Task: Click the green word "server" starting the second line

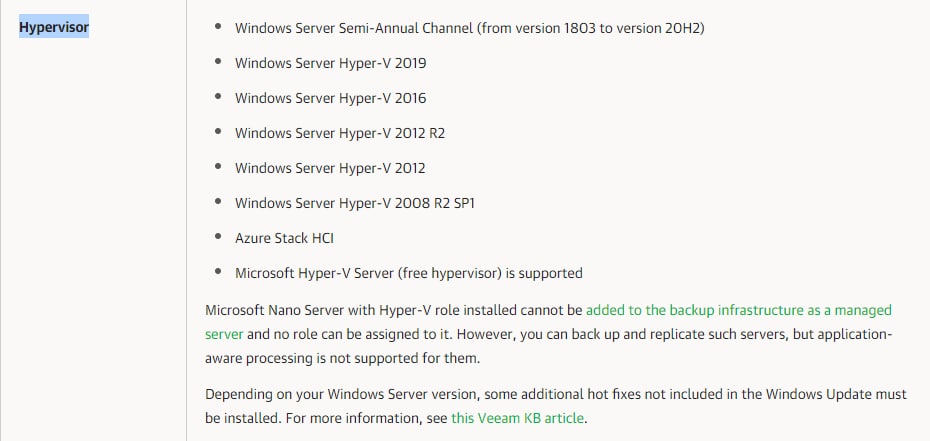Action: click(x=224, y=333)
